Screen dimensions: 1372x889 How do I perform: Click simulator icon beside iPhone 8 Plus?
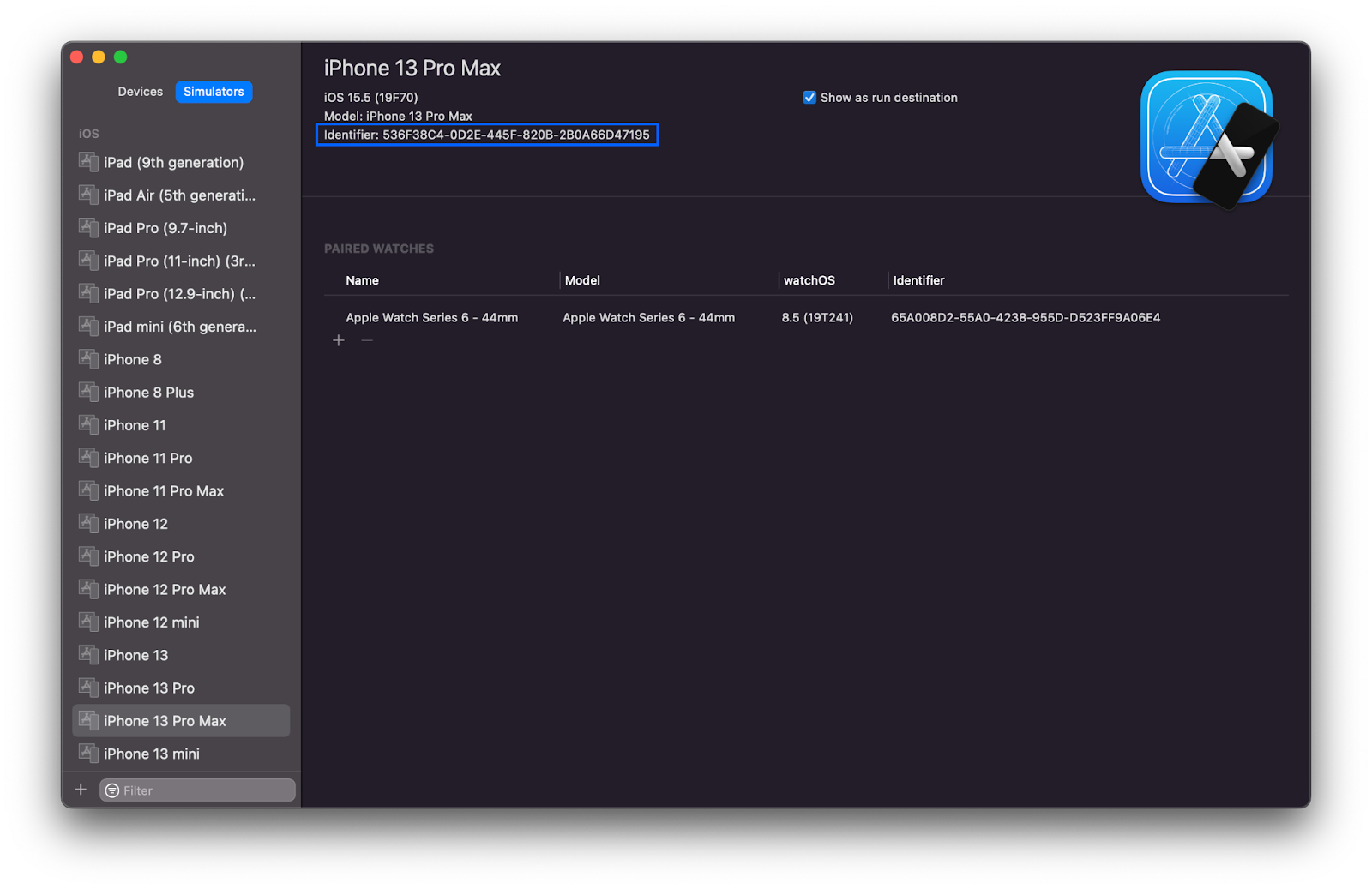(x=88, y=391)
